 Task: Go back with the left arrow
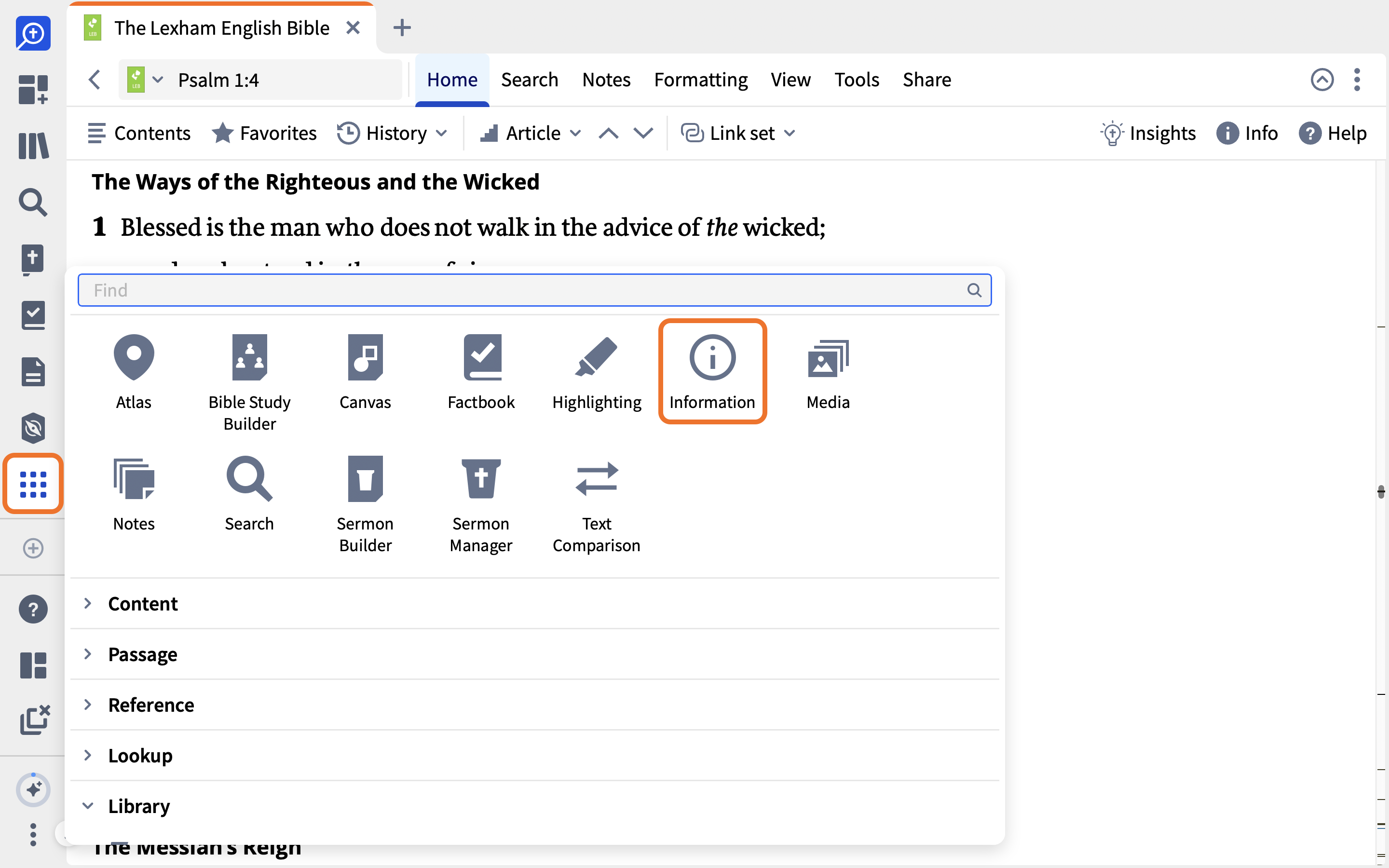(95, 80)
